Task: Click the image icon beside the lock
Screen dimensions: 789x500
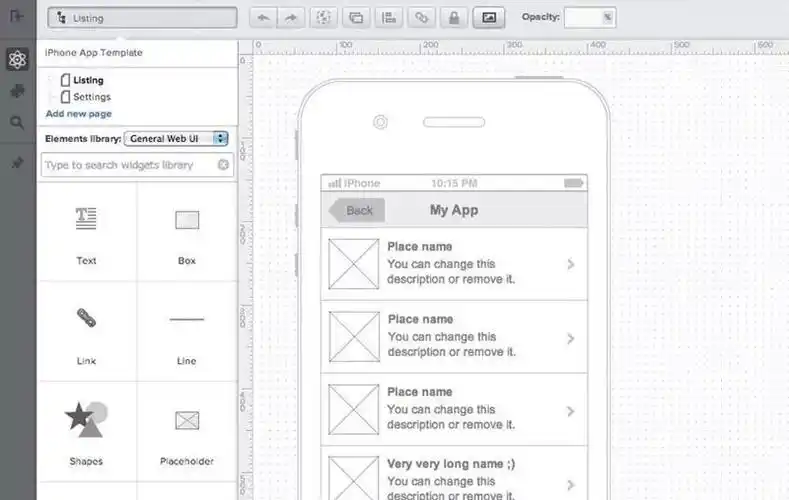Action: [x=488, y=17]
